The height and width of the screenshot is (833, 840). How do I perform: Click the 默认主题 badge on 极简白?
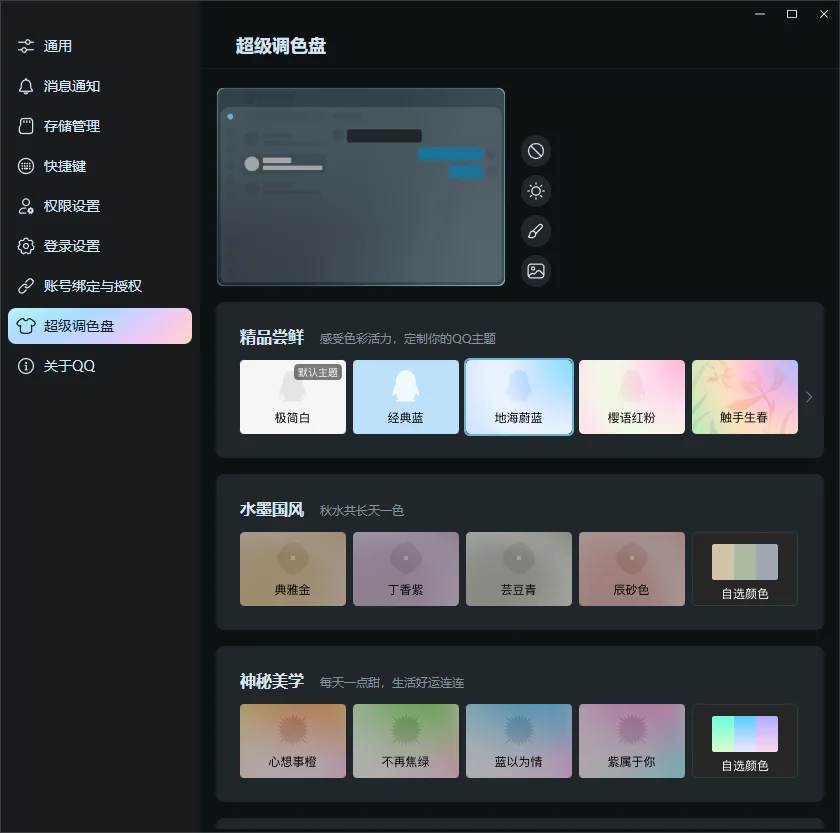coord(318,372)
